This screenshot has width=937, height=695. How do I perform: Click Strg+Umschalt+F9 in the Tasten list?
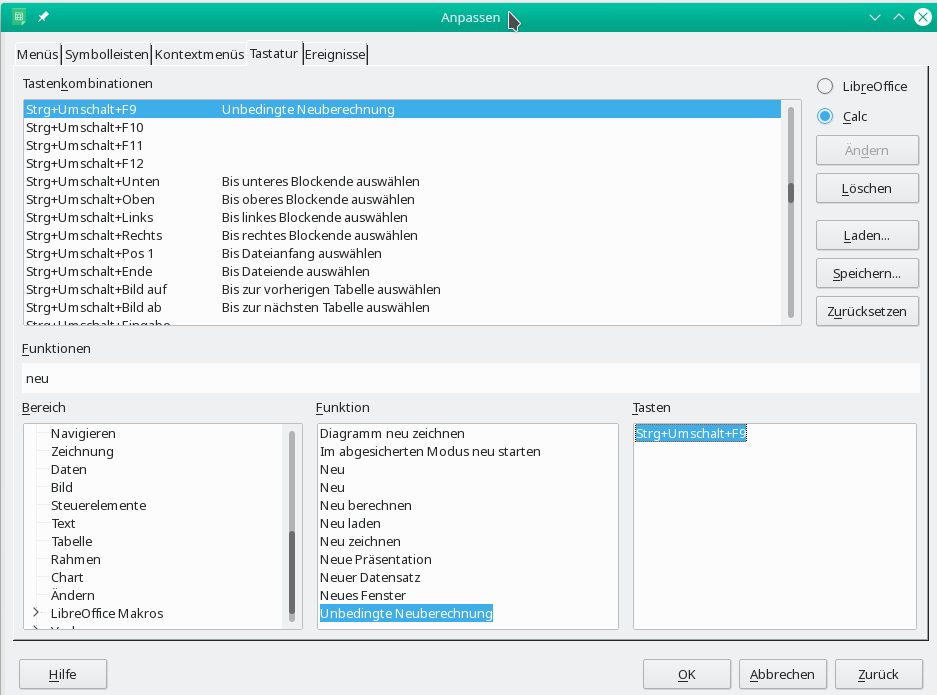pyautogui.click(x=691, y=433)
